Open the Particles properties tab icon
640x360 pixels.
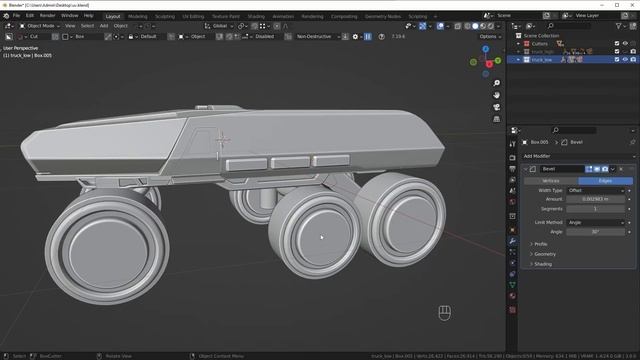click(512, 252)
